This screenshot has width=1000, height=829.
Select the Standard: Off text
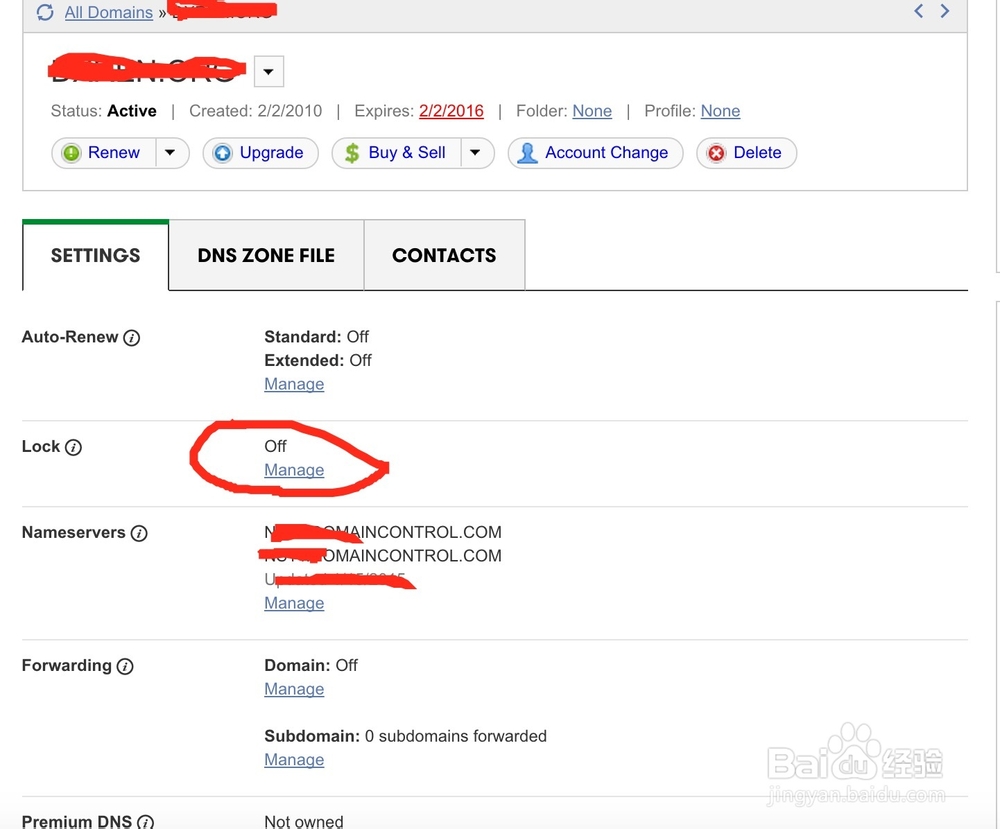click(x=316, y=337)
